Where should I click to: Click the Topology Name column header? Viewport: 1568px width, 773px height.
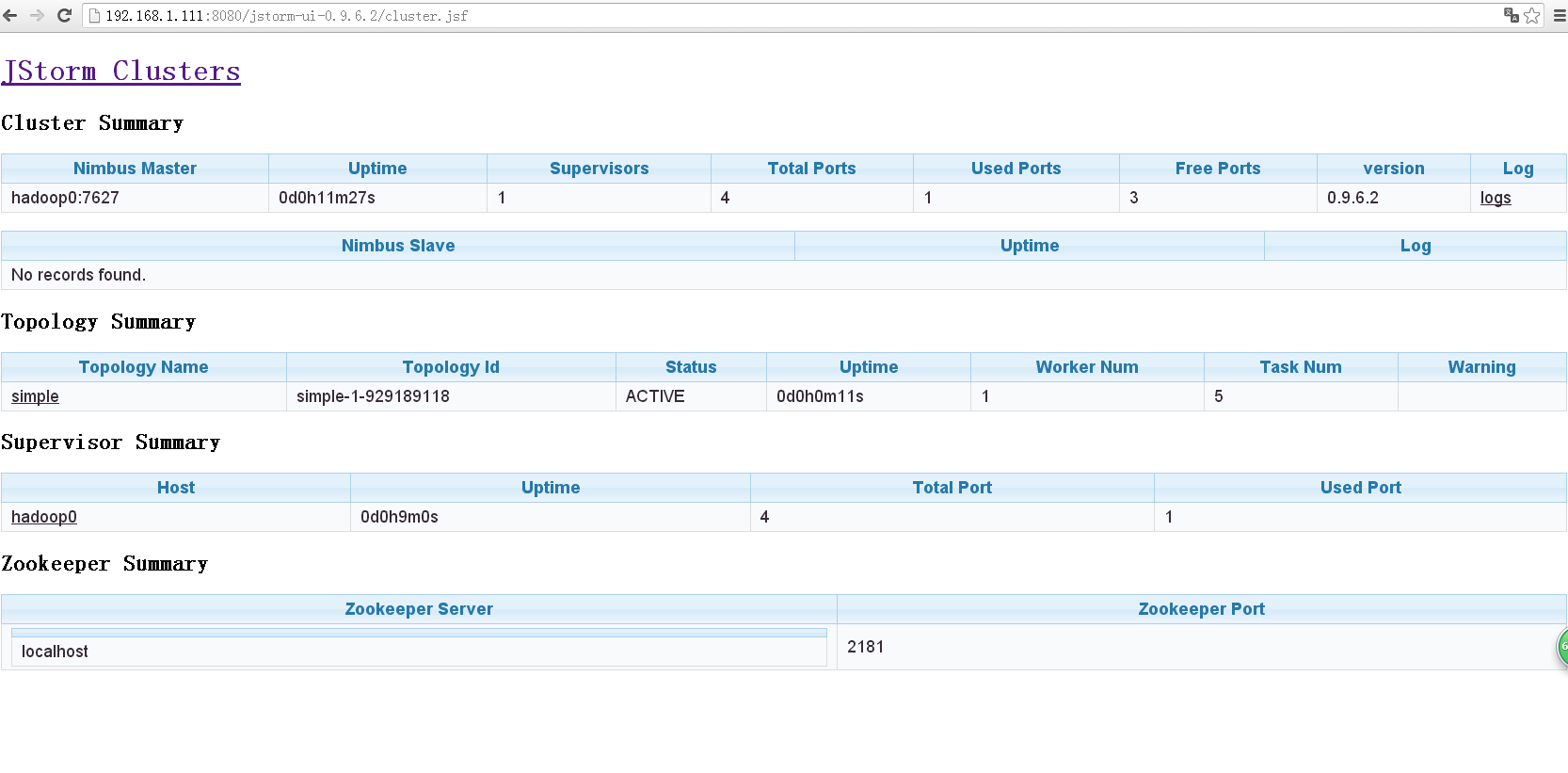143,367
